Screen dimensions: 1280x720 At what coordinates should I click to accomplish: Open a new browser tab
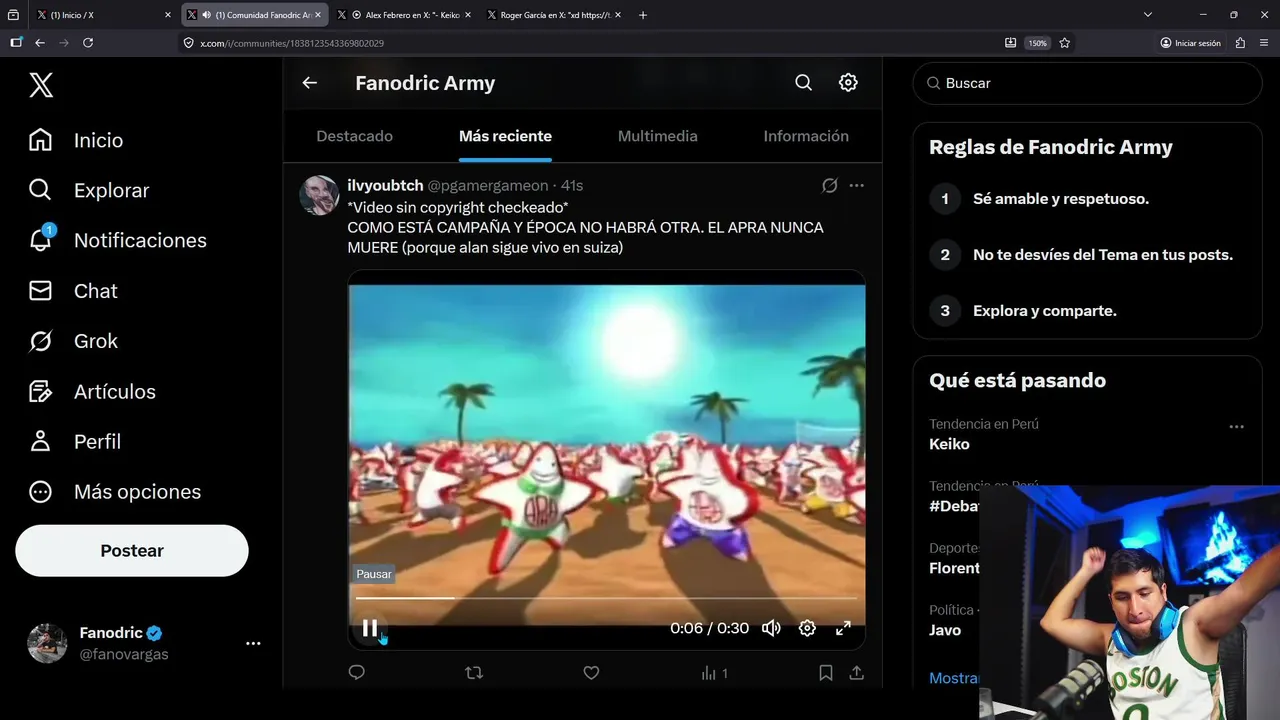[643, 15]
